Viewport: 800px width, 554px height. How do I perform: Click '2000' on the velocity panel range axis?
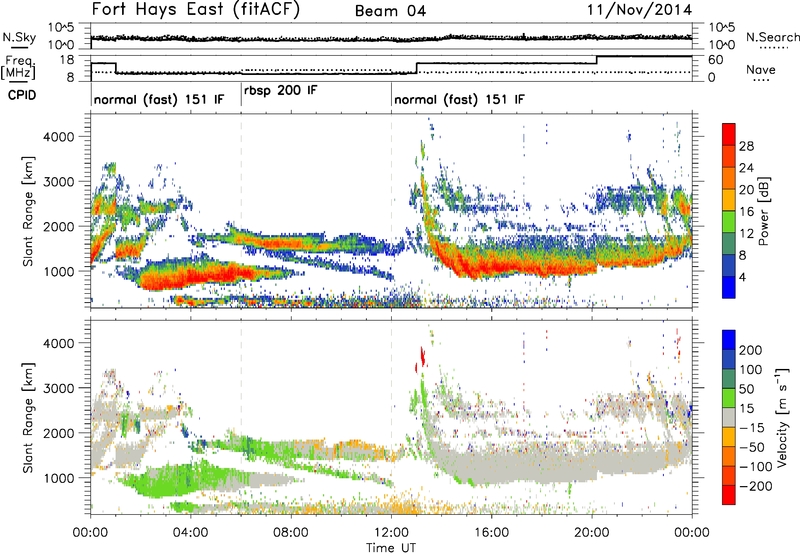pyautogui.click(x=58, y=433)
